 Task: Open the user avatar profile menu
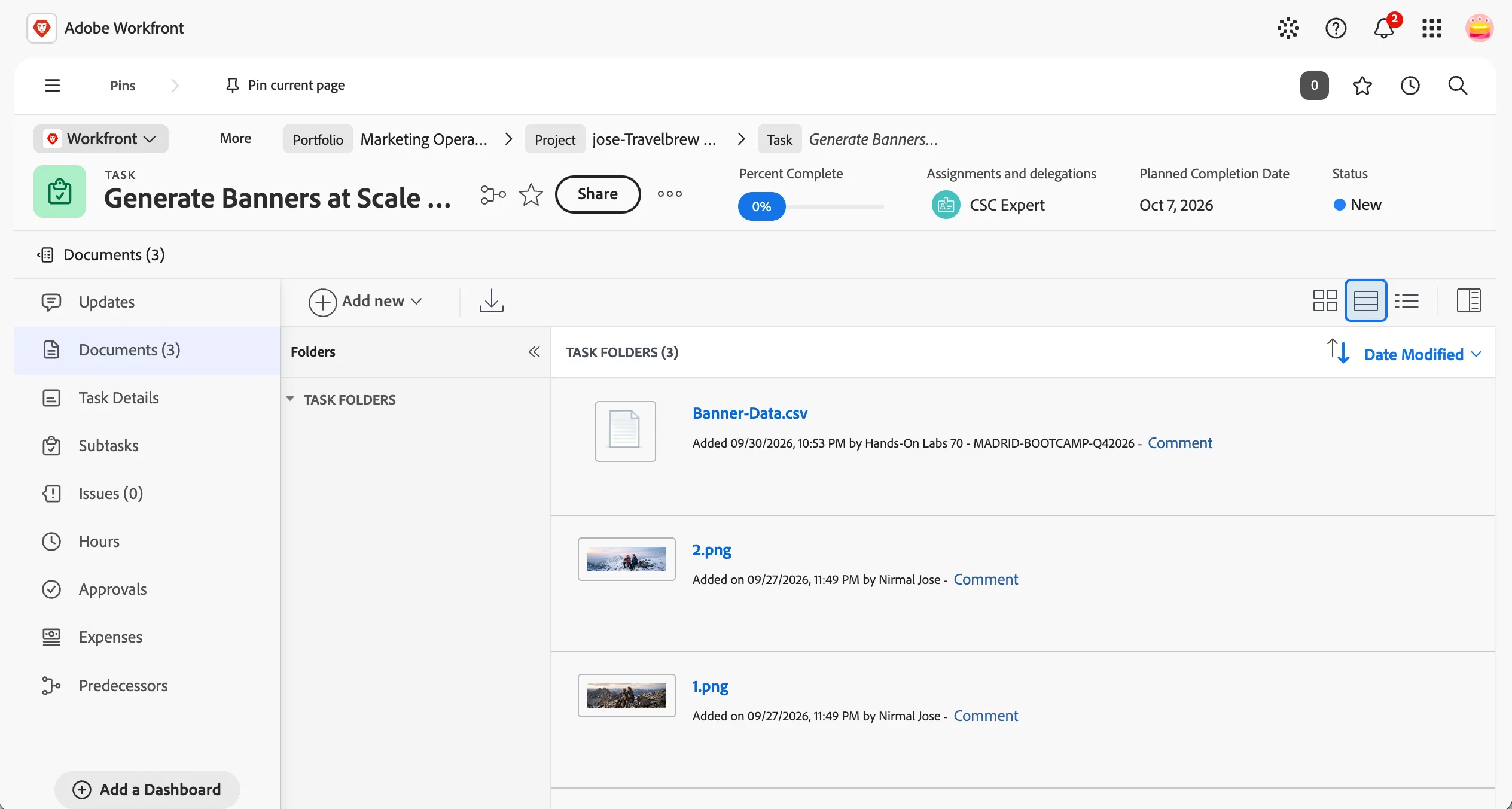pyautogui.click(x=1479, y=28)
